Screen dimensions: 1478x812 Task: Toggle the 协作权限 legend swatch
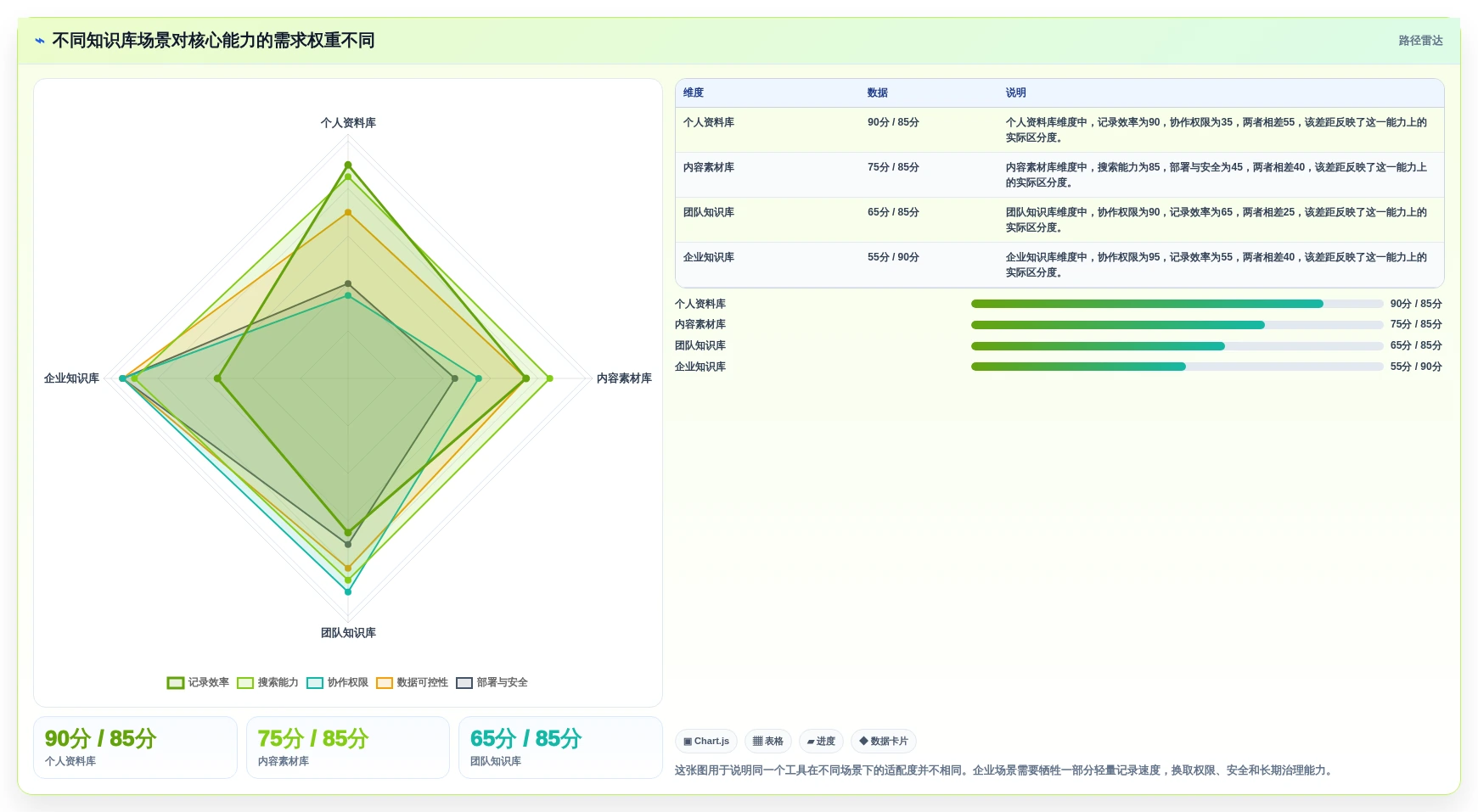click(315, 683)
